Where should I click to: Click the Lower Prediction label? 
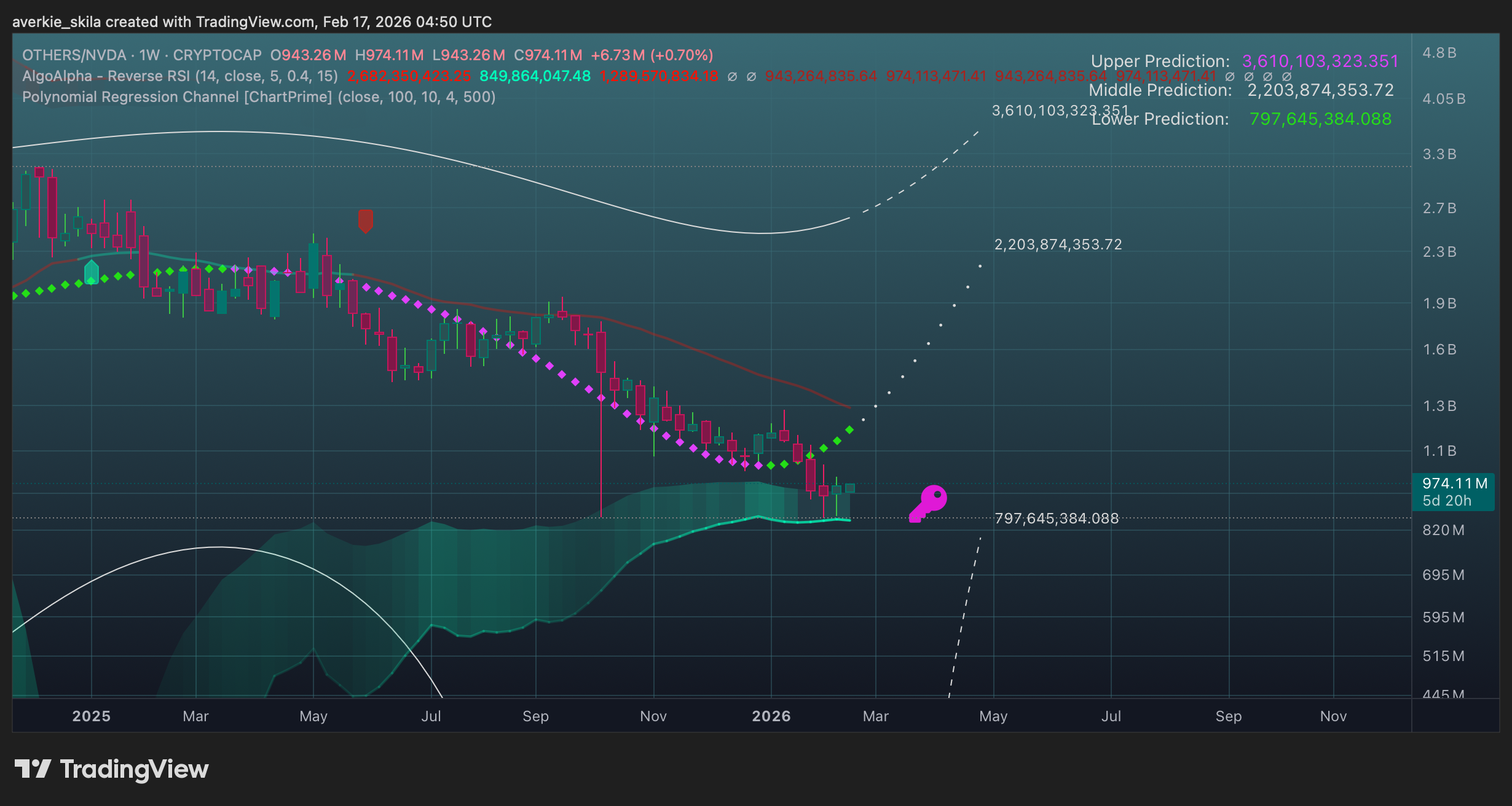tap(1160, 119)
